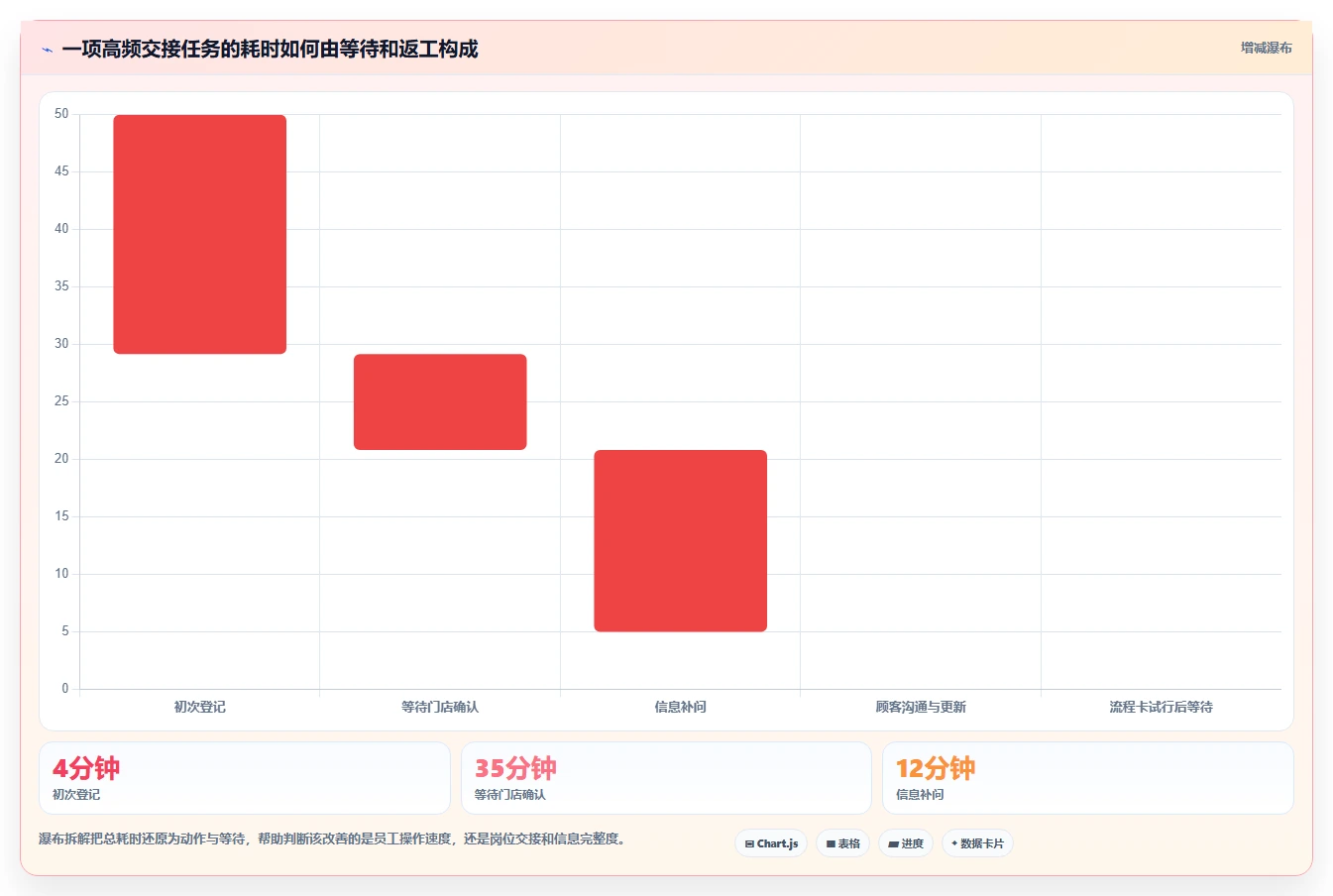Click the chart title 一项高频交接任务的耗时
The height and width of the screenshot is (896, 1333).
(x=270, y=49)
